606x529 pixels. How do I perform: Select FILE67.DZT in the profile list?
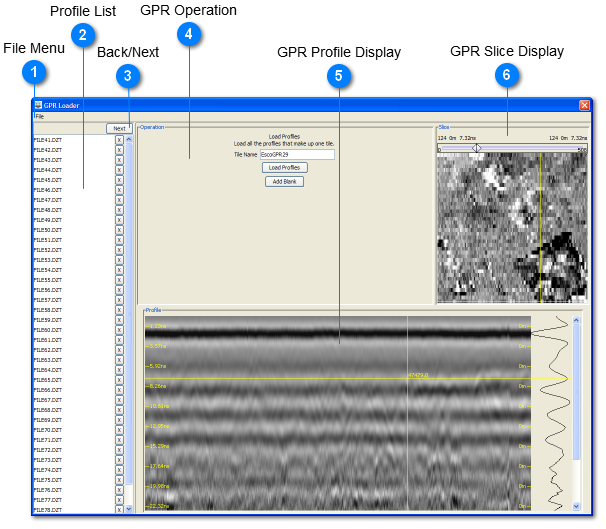tap(48, 400)
